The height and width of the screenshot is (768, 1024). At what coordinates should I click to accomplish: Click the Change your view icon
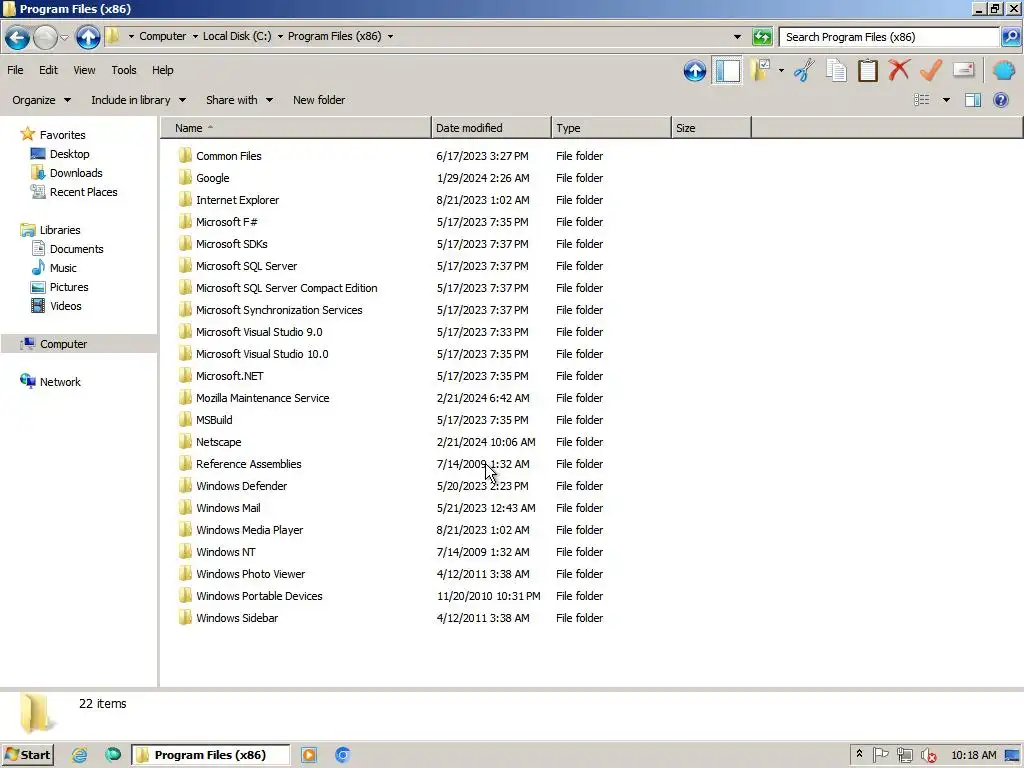tap(921, 100)
